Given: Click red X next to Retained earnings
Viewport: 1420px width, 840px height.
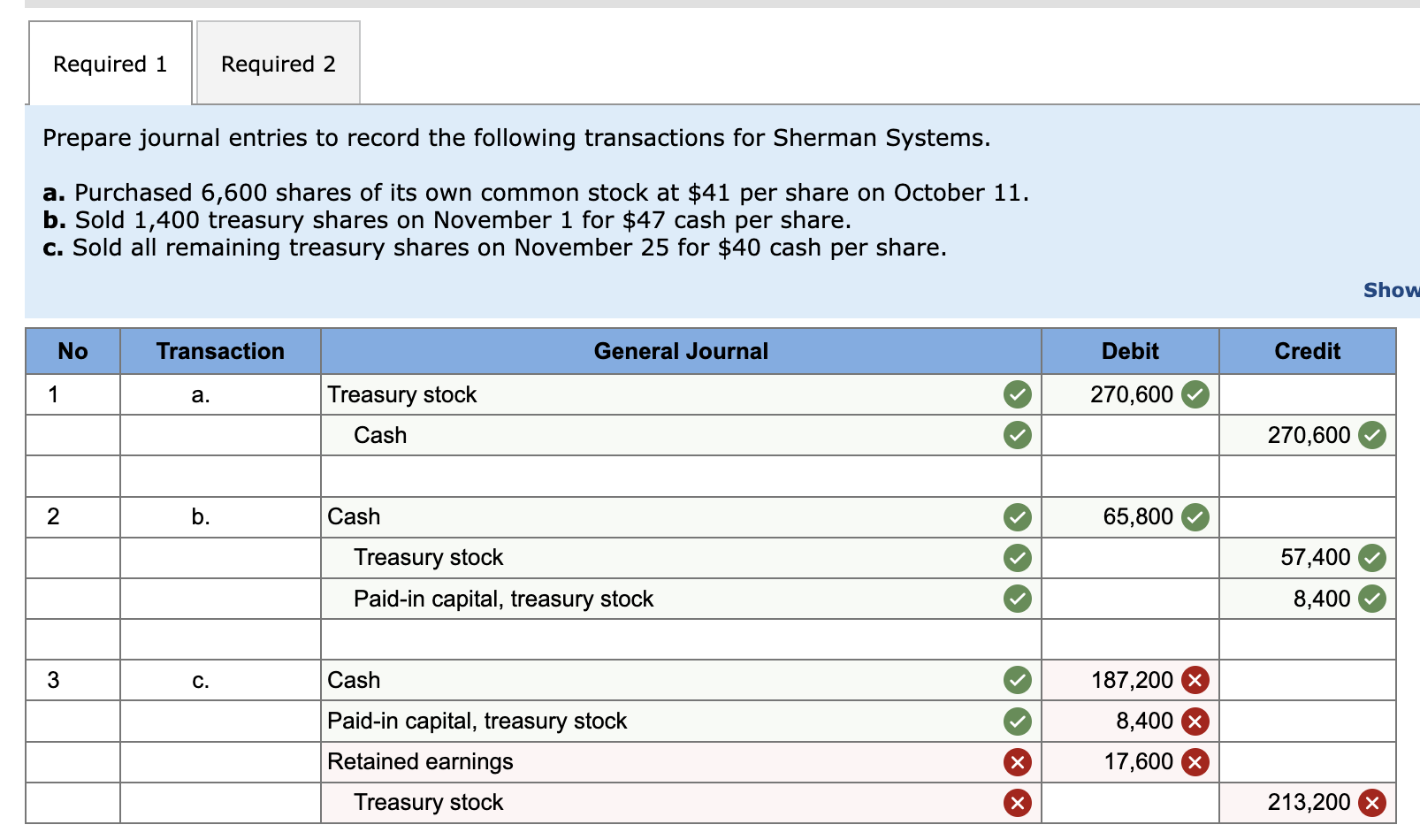Looking at the screenshot, I should (1018, 761).
